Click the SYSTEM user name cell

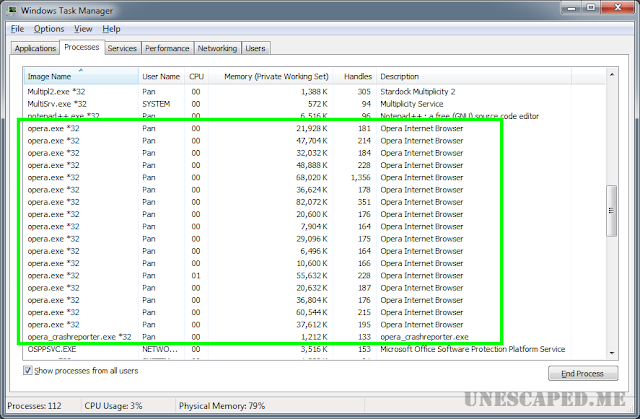[156, 104]
